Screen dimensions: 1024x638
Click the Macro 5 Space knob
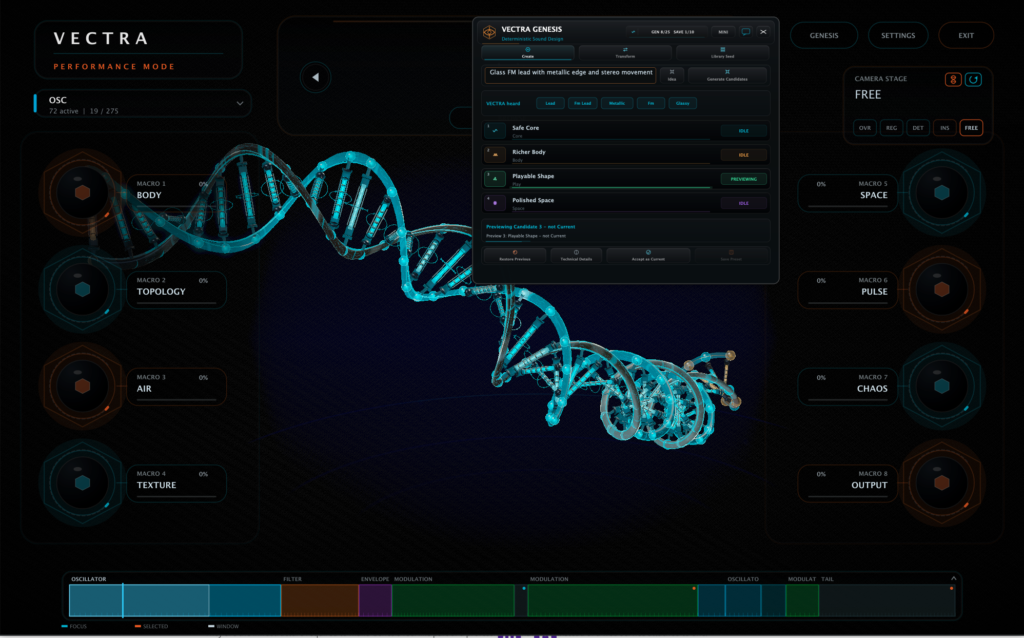coord(941,192)
